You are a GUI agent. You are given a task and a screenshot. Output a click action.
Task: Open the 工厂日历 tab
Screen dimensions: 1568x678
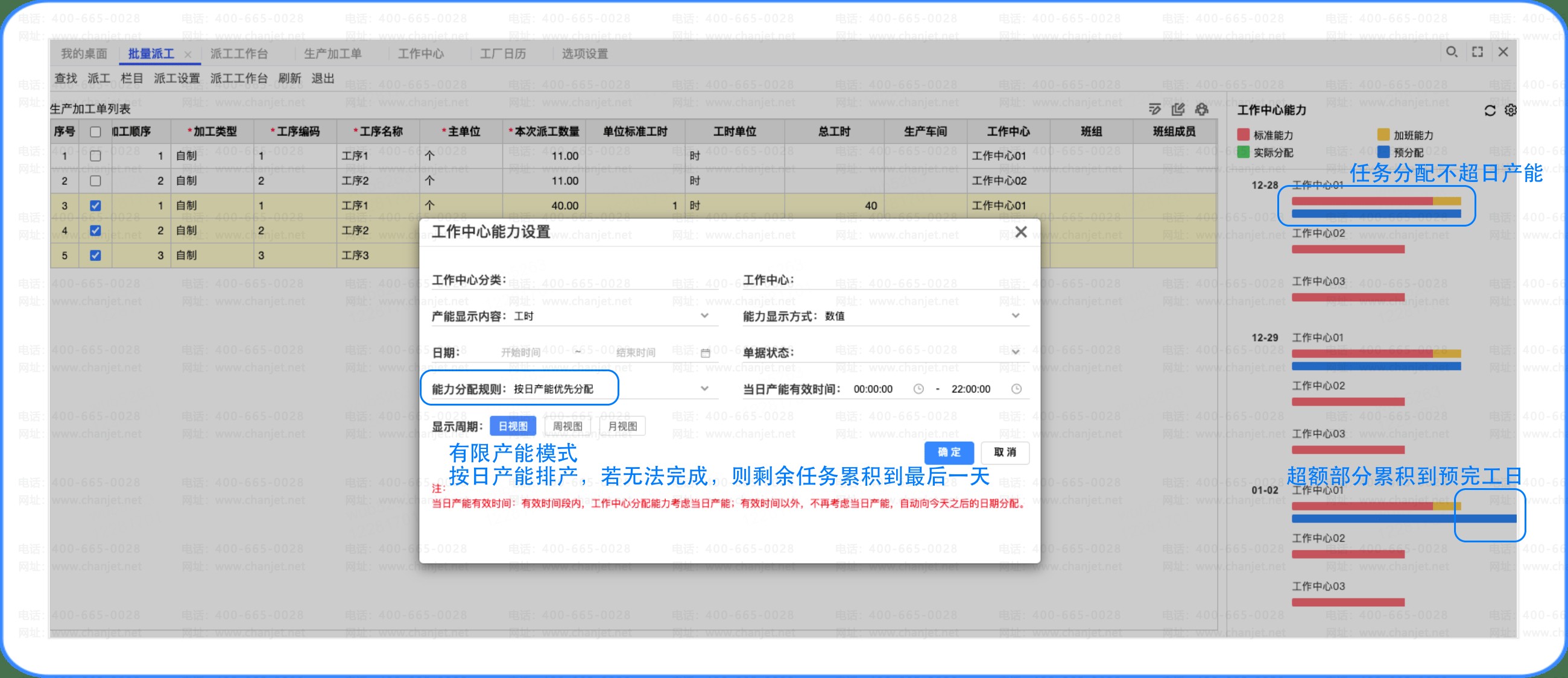click(503, 54)
